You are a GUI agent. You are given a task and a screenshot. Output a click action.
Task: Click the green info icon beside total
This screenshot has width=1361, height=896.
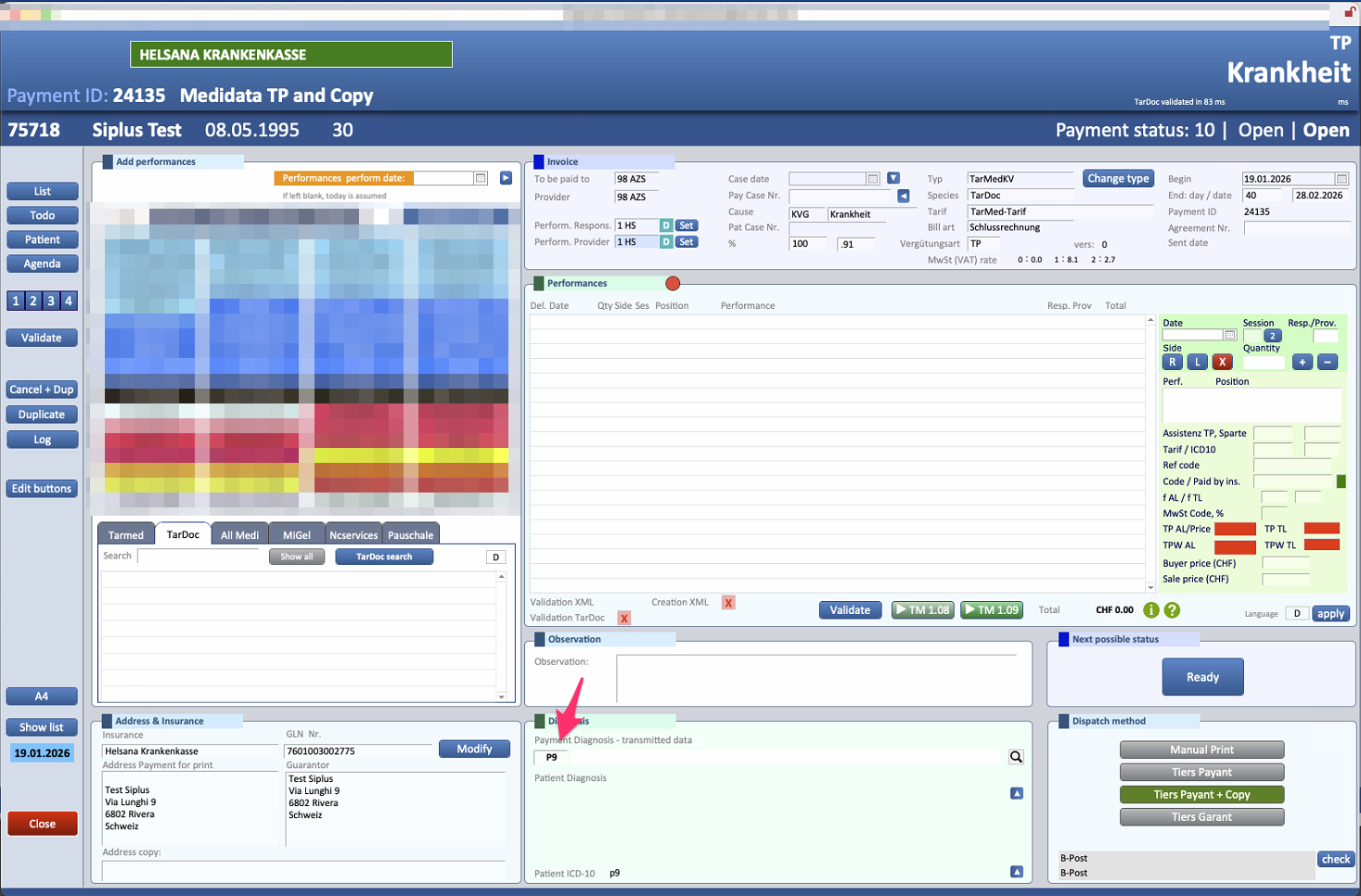(1151, 610)
